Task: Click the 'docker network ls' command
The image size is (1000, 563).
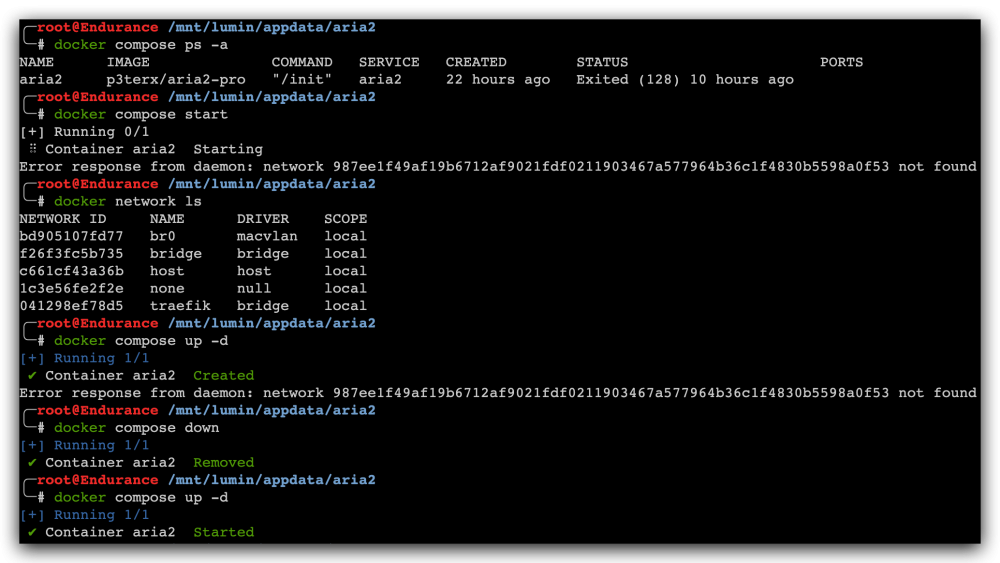Action: coord(128,201)
